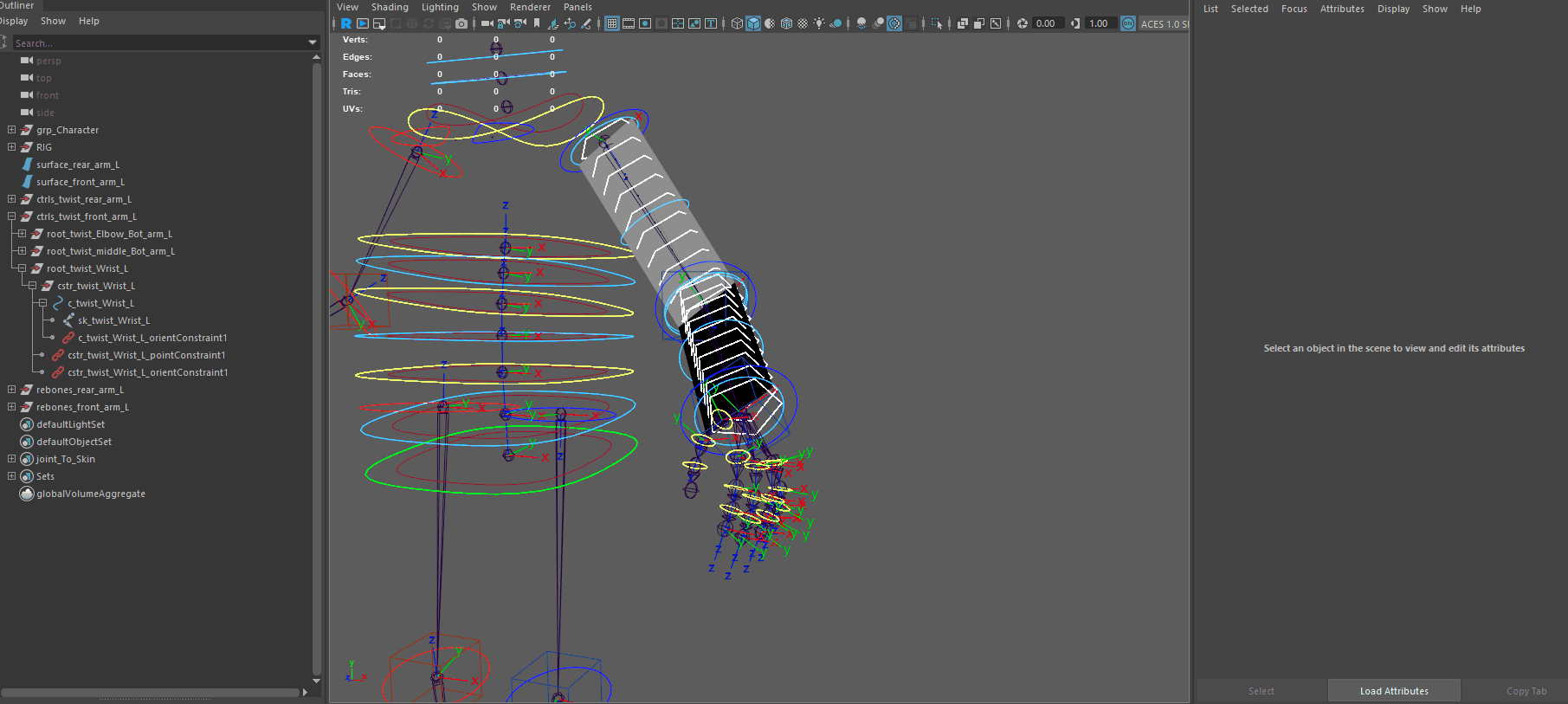Click the multisample anti-aliasing icon
This screenshot has height=704, width=1568.
click(894, 23)
